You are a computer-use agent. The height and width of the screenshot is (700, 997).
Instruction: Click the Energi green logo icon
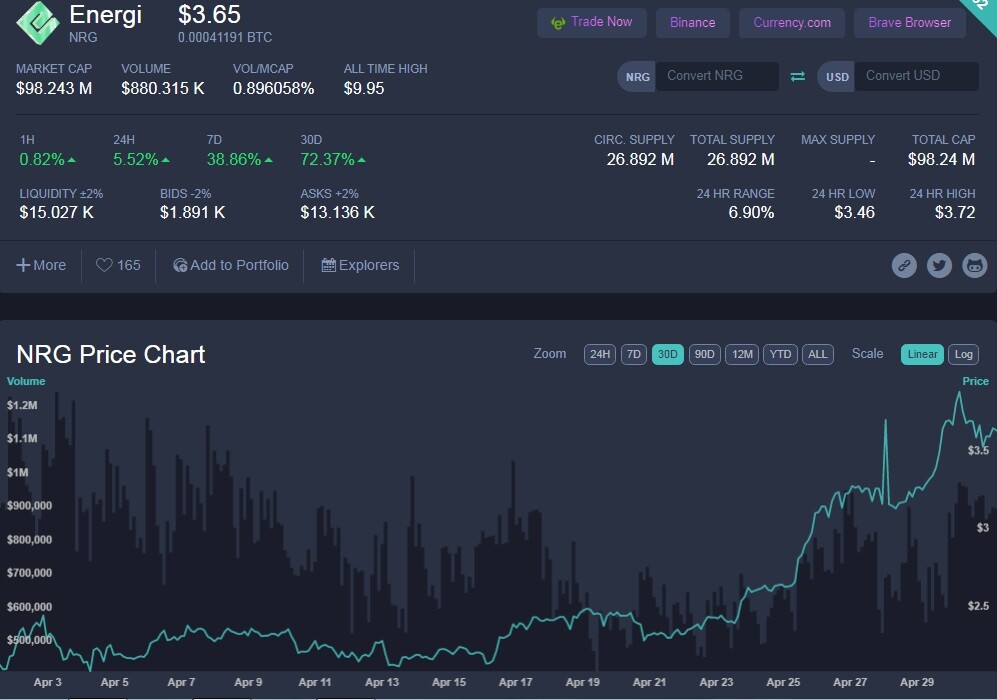(x=38, y=23)
